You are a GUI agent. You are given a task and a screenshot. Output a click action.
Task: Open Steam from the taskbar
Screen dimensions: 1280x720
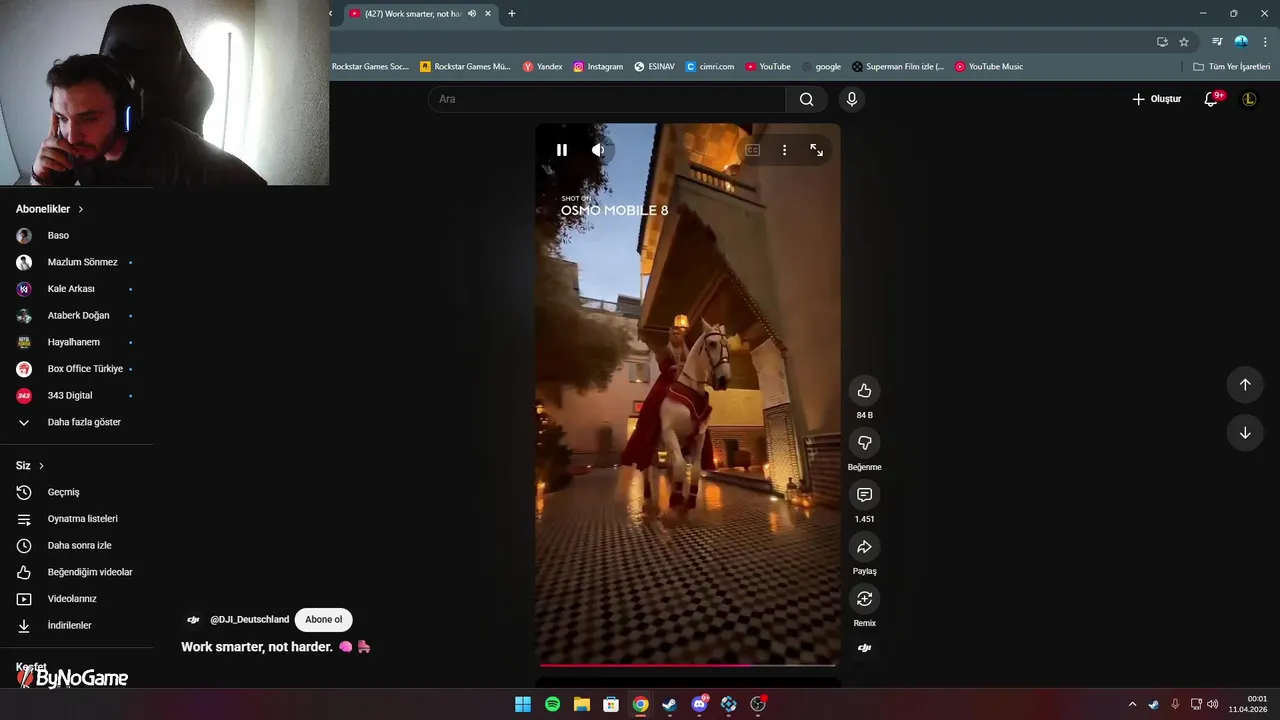669,704
